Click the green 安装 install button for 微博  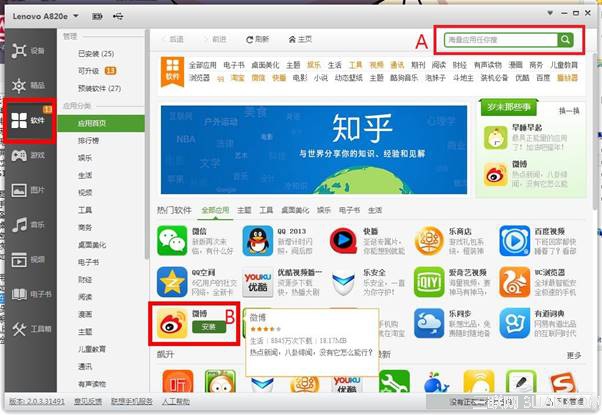point(209,327)
